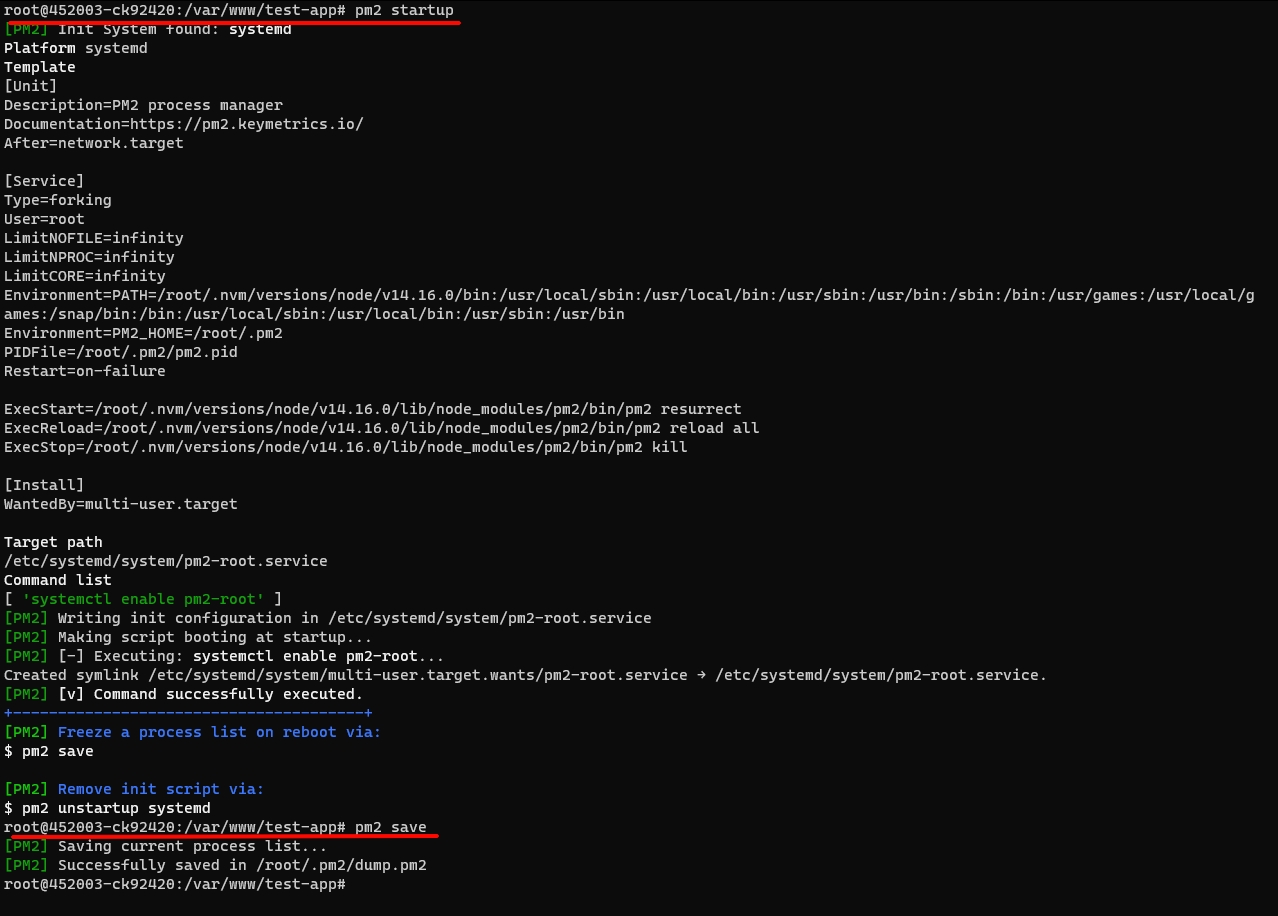Click the green 'systemctl enable pm2-root' text in brackets

coord(143,599)
